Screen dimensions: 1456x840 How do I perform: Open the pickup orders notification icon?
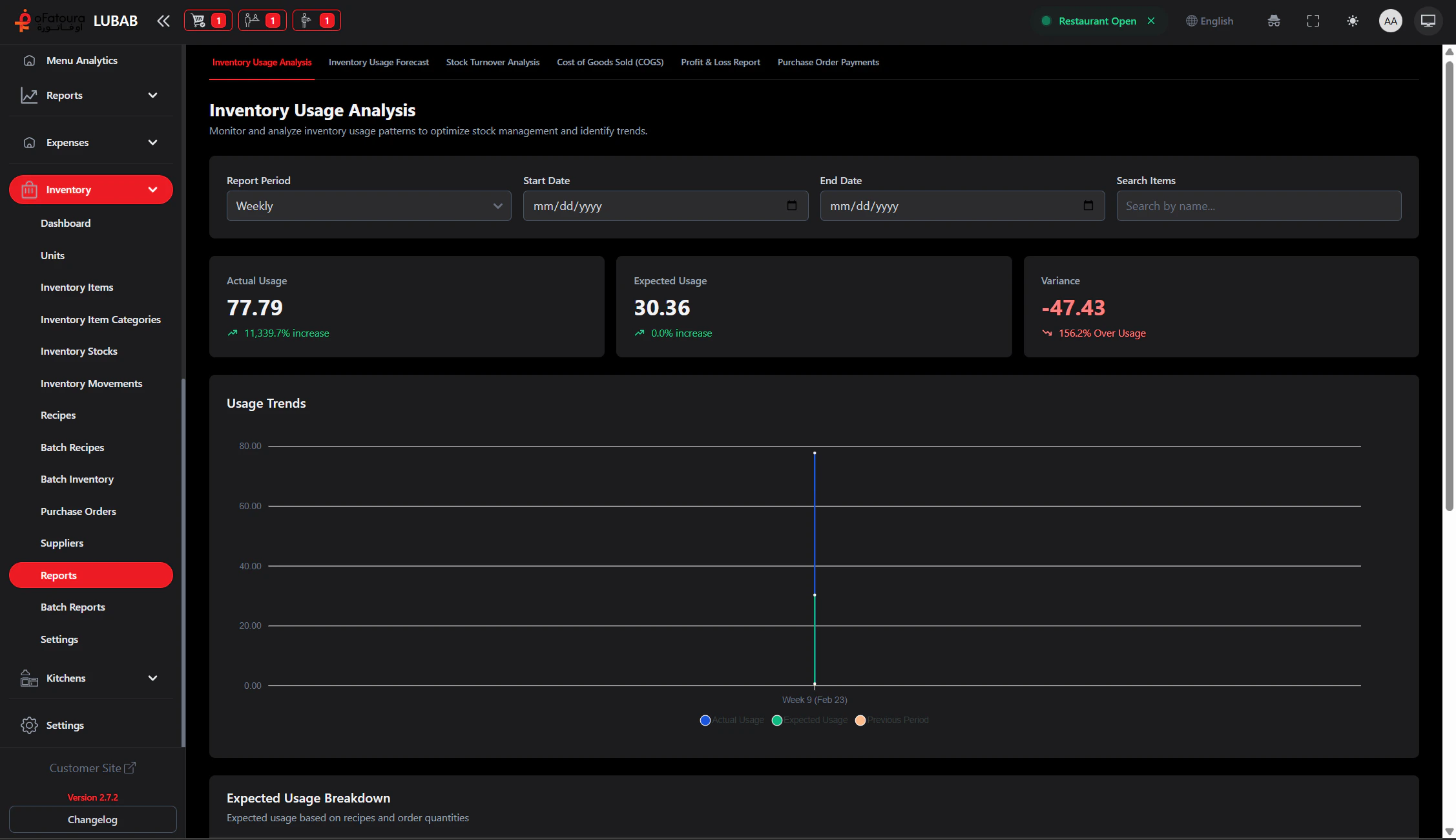[316, 20]
